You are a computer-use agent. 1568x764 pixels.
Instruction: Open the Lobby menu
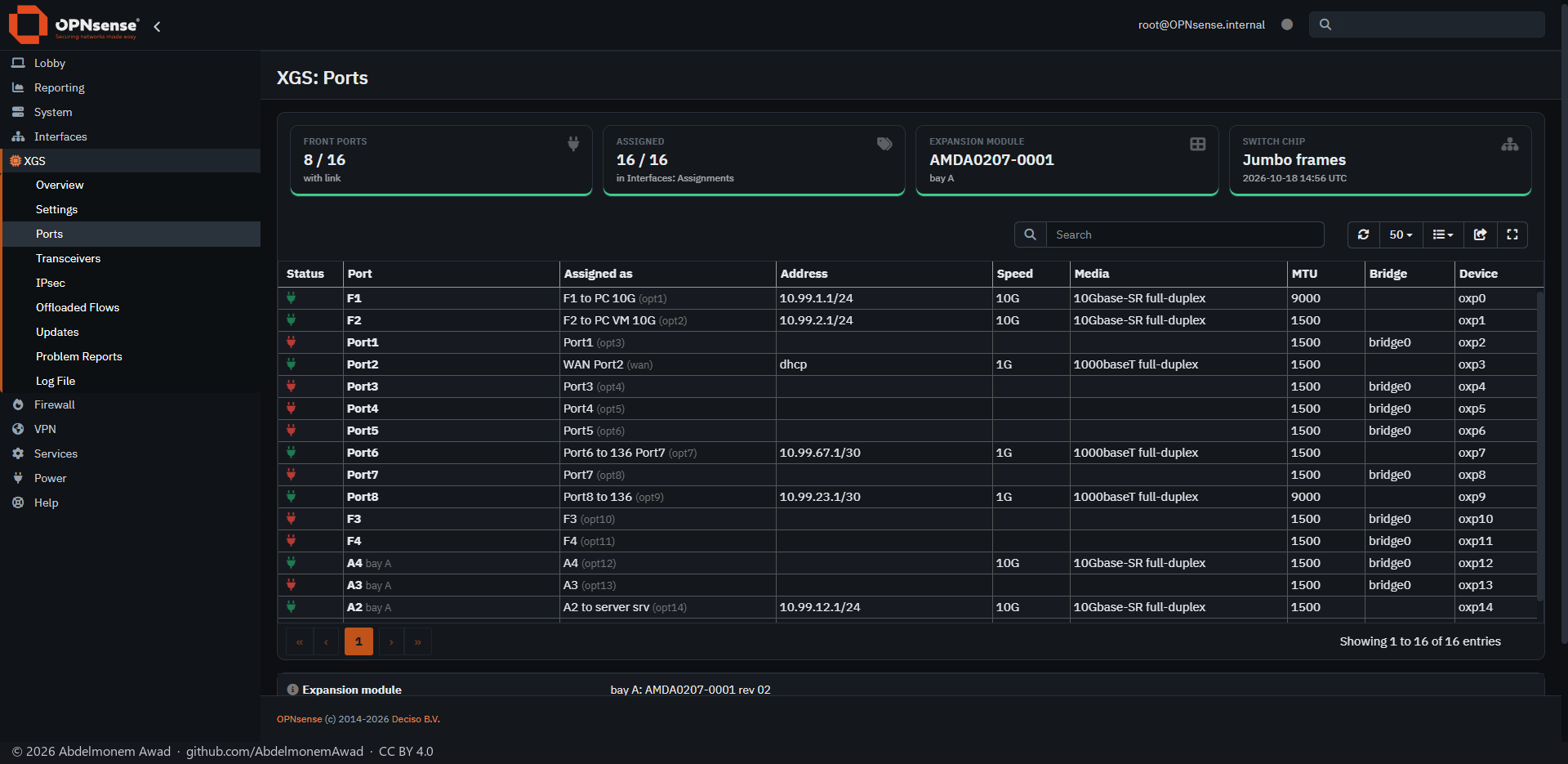[131, 63]
